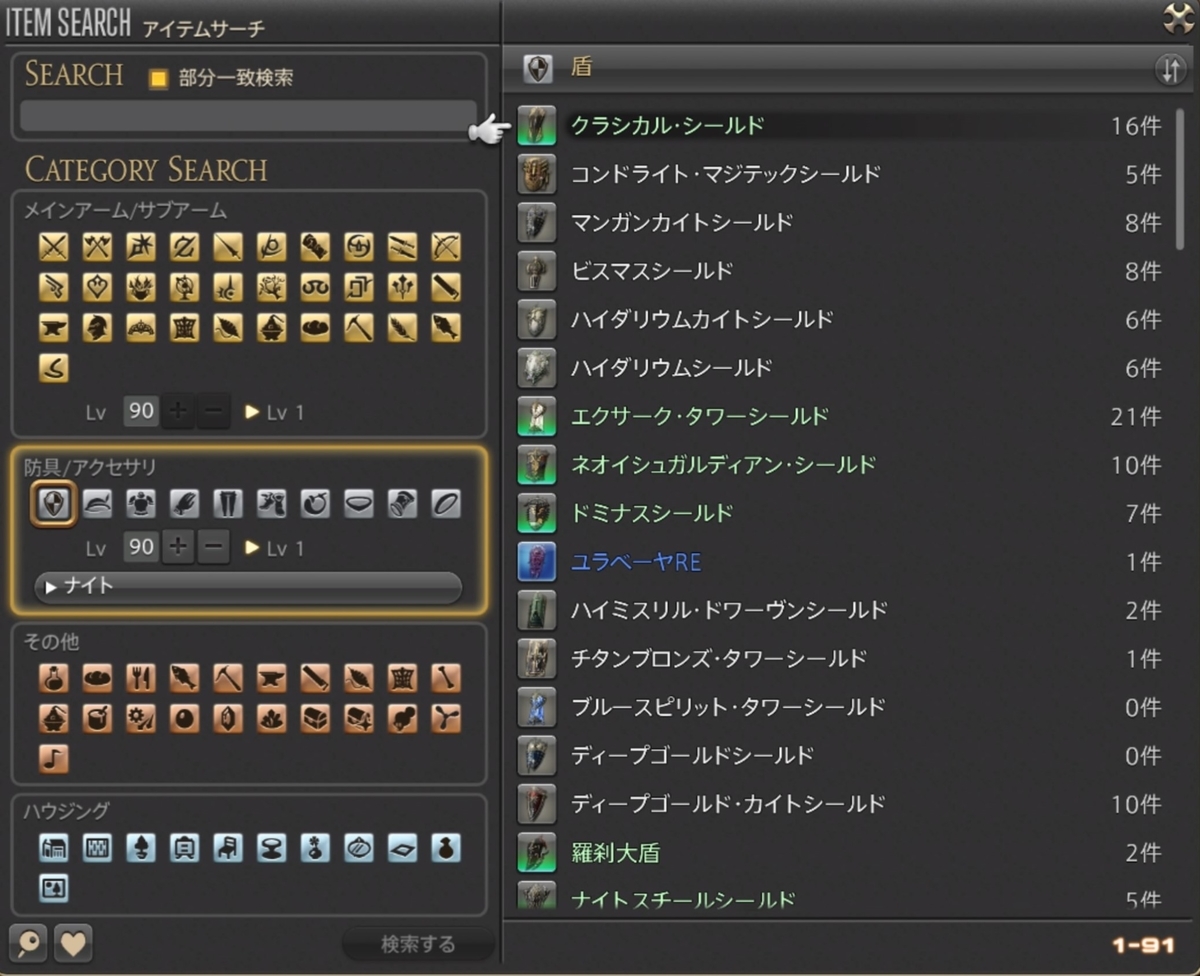Choose ビスマスシールド from results
Screen dimensions: 1200x976
coord(842,271)
